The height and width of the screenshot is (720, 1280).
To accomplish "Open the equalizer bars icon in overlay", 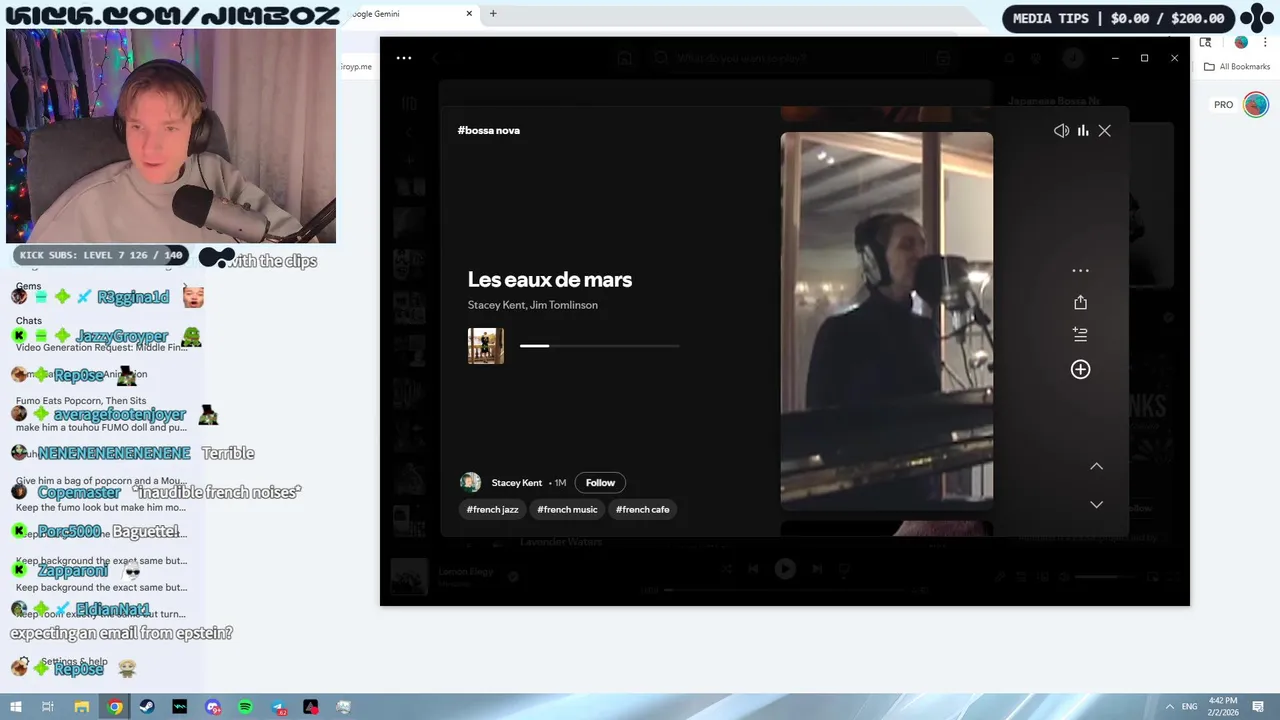I will coord(1083,131).
